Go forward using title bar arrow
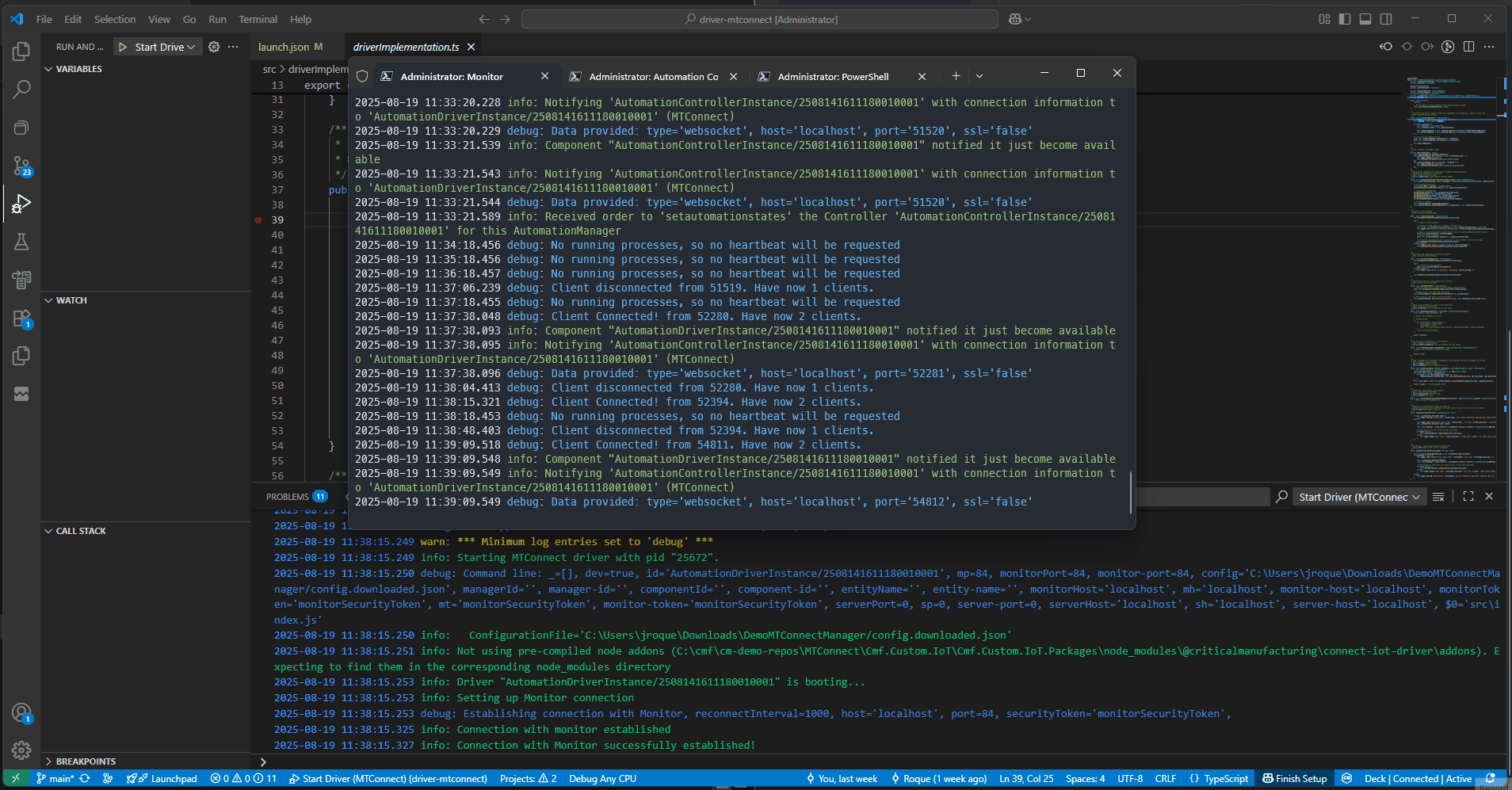 pos(505,19)
